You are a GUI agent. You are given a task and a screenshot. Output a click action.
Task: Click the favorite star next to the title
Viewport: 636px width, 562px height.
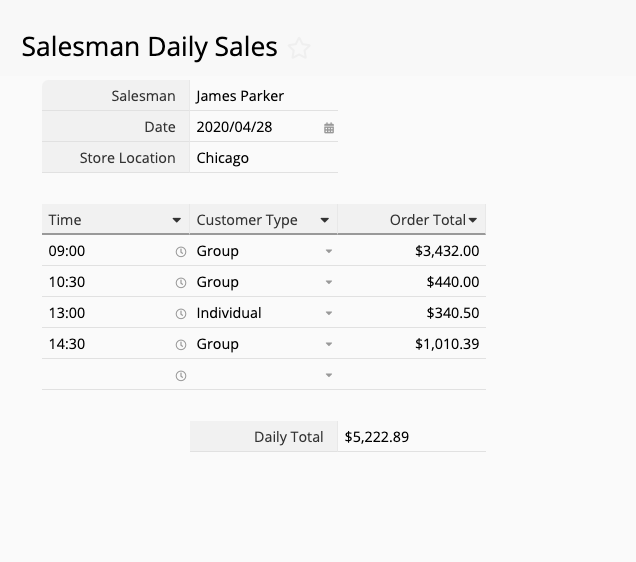tap(299, 48)
